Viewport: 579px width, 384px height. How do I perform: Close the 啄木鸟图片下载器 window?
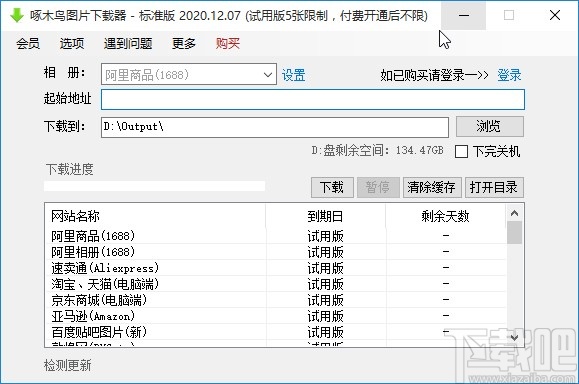(x=555, y=15)
